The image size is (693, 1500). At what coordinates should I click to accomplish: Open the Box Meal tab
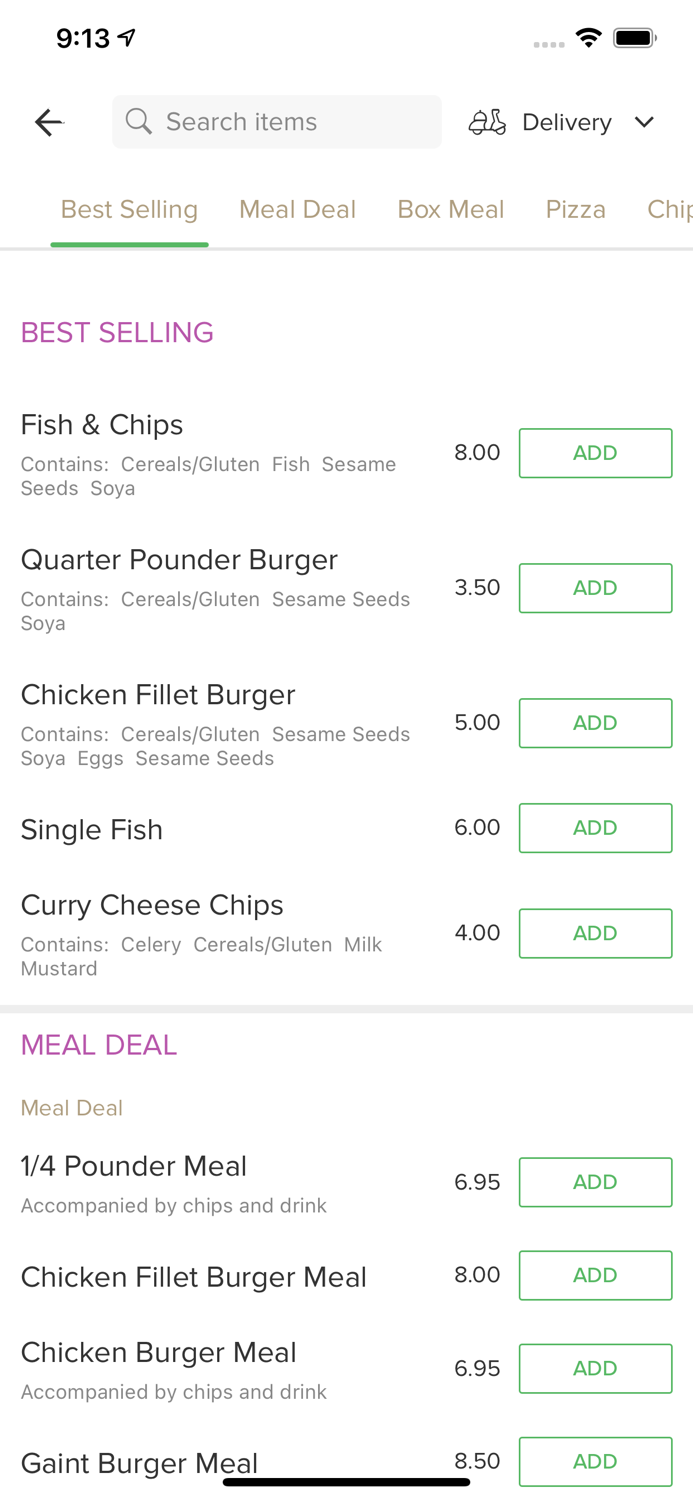click(x=451, y=209)
